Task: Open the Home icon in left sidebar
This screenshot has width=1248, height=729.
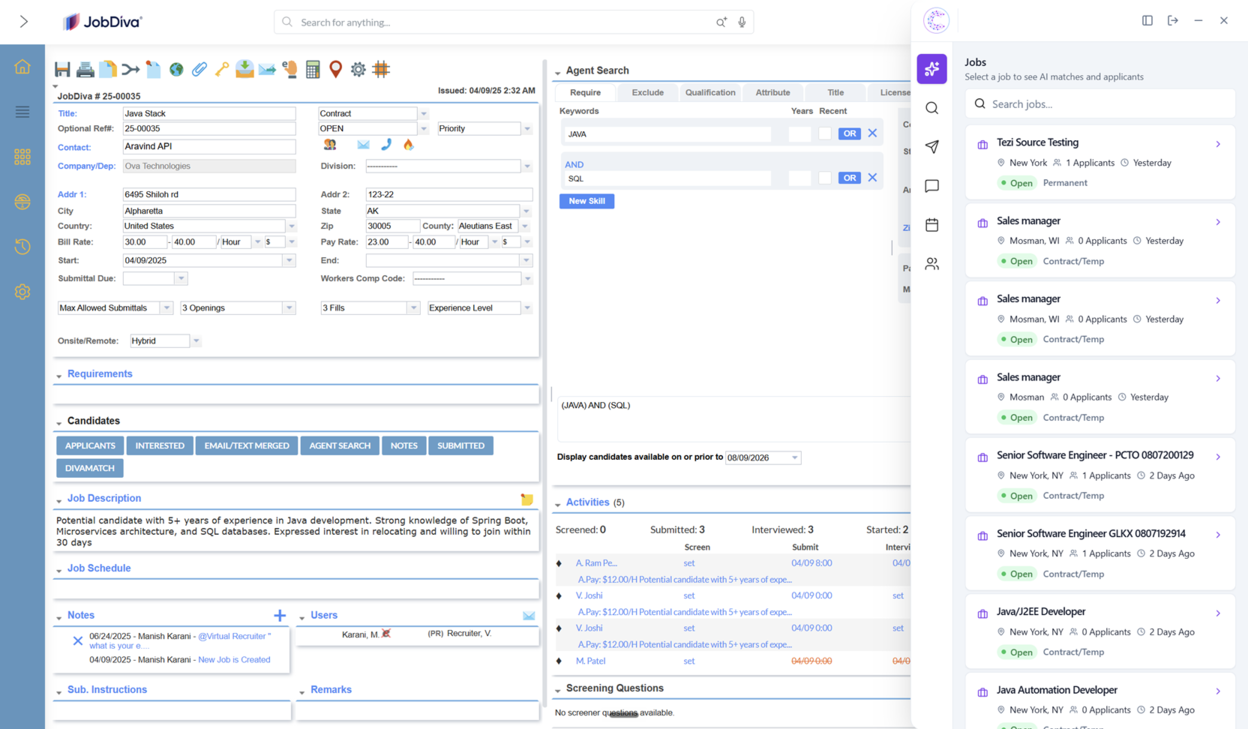Action: tap(22, 67)
